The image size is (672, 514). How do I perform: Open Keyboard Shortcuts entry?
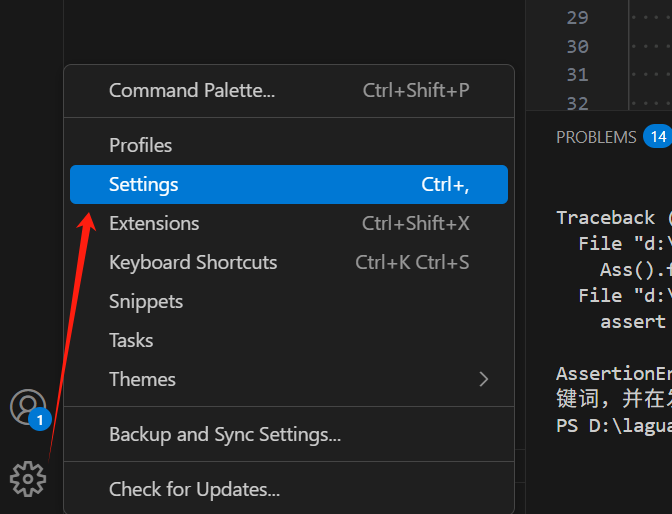coord(289,262)
